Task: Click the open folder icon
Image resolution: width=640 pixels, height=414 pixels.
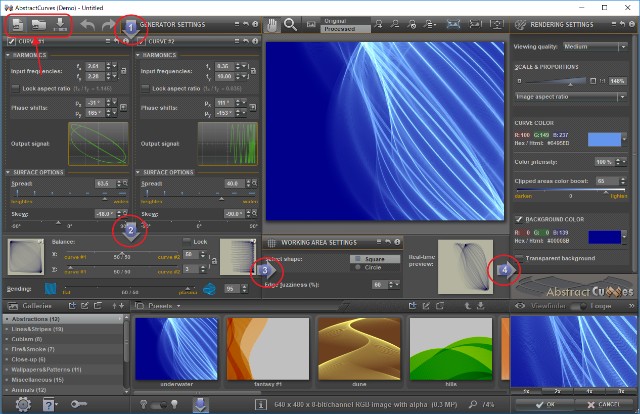Action: tap(39, 25)
